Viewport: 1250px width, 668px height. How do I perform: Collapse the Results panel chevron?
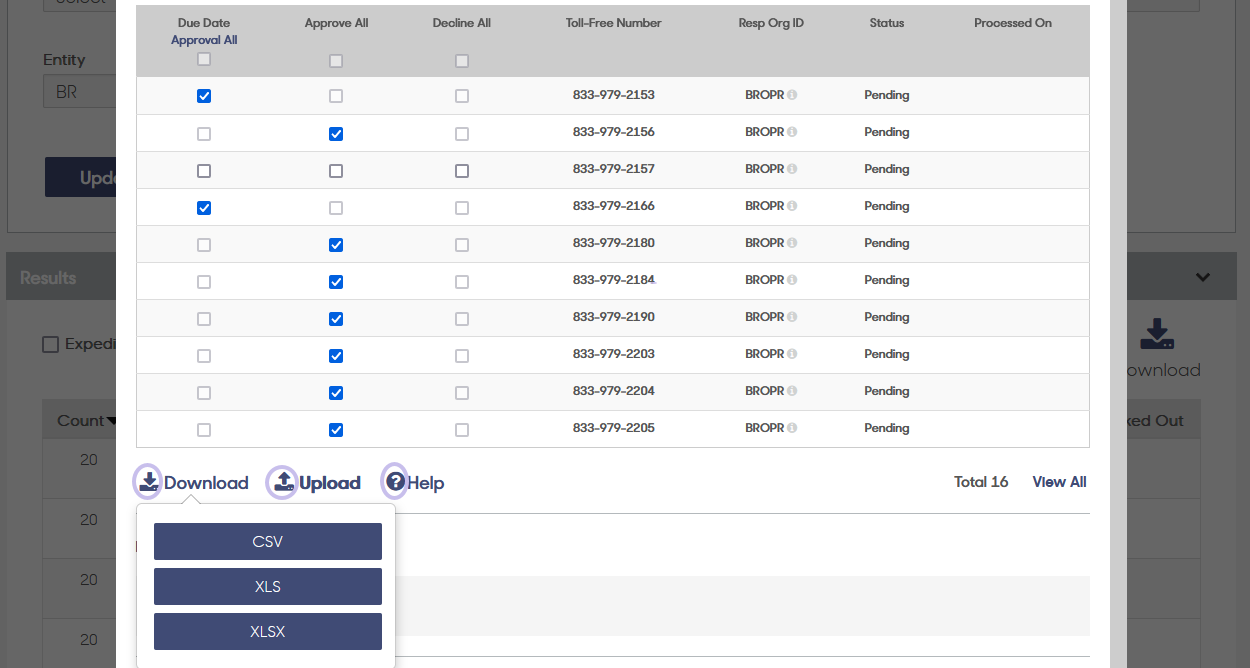(x=1203, y=277)
